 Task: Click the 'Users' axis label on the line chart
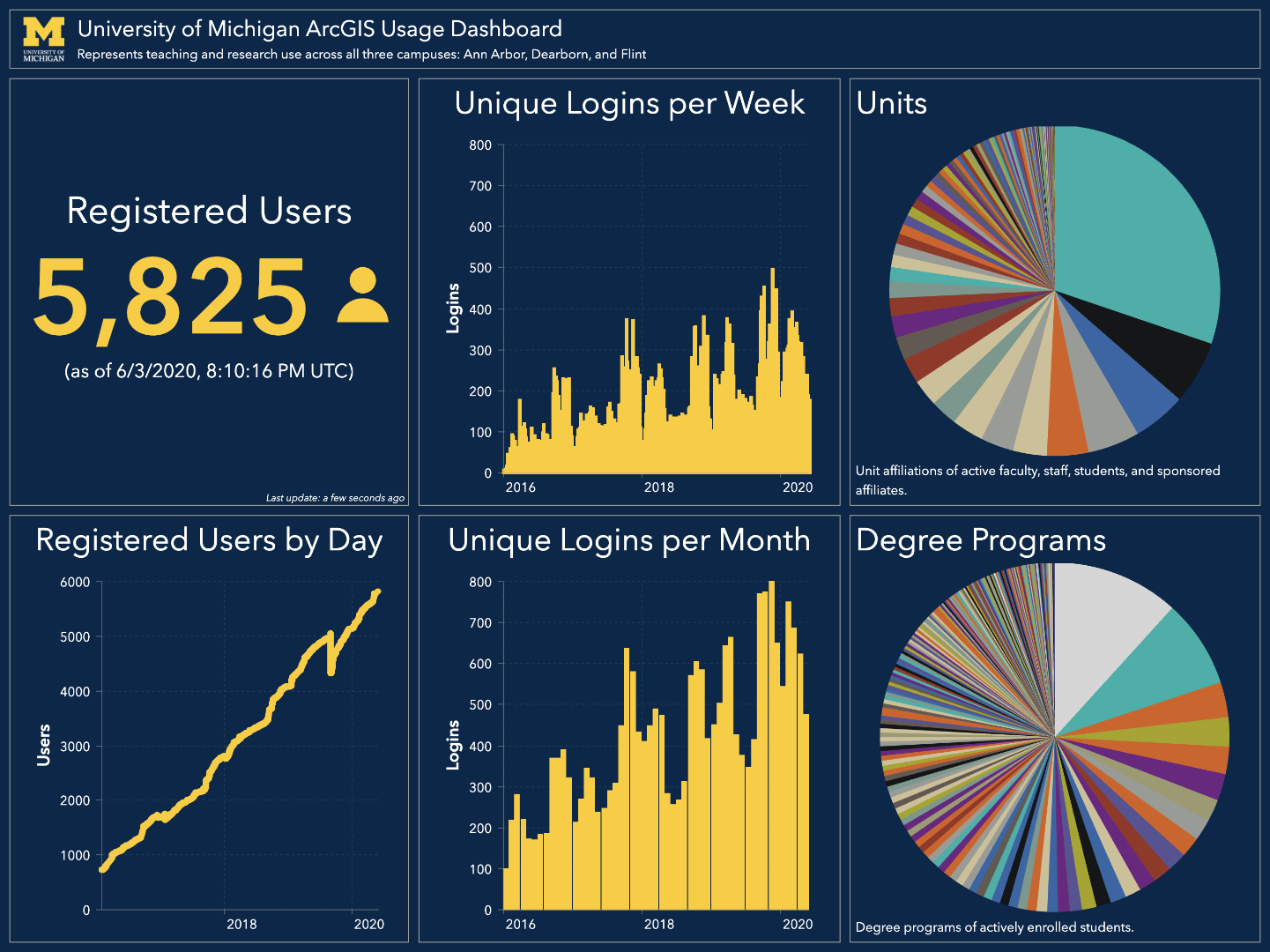click(x=43, y=745)
